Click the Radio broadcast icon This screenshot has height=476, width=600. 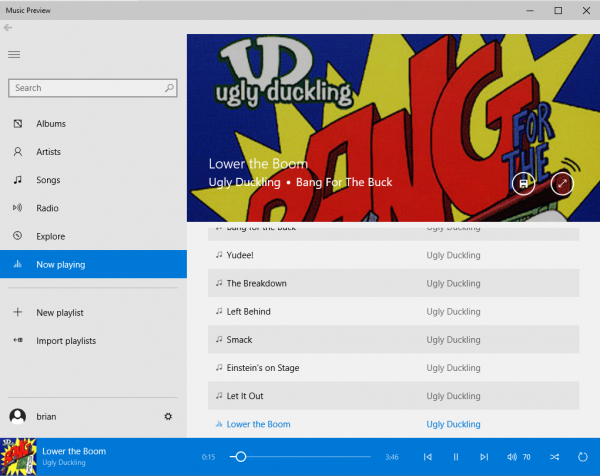(18, 208)
